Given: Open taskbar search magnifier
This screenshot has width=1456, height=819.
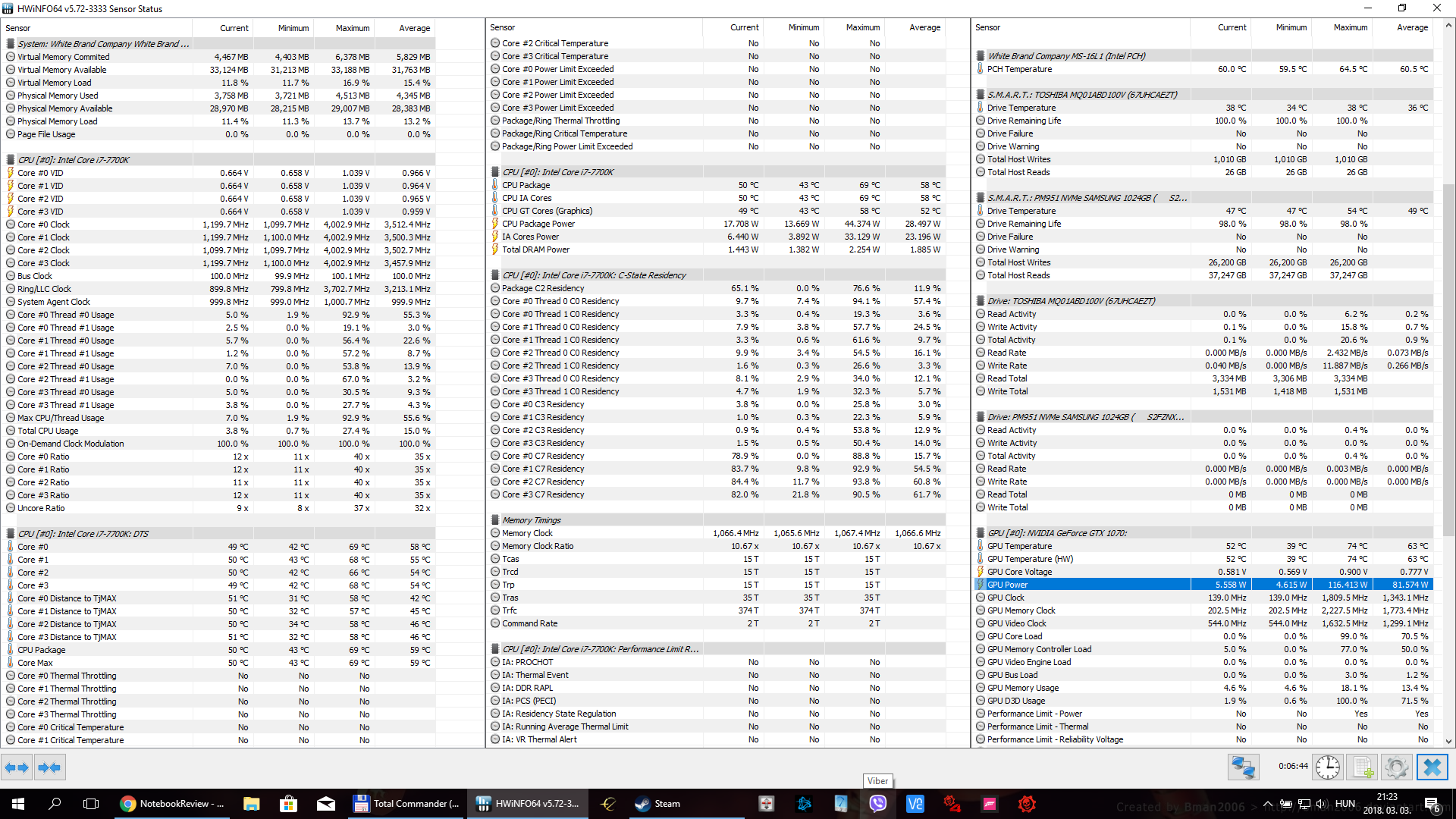Looking at the screenshot, I should 55,804.
